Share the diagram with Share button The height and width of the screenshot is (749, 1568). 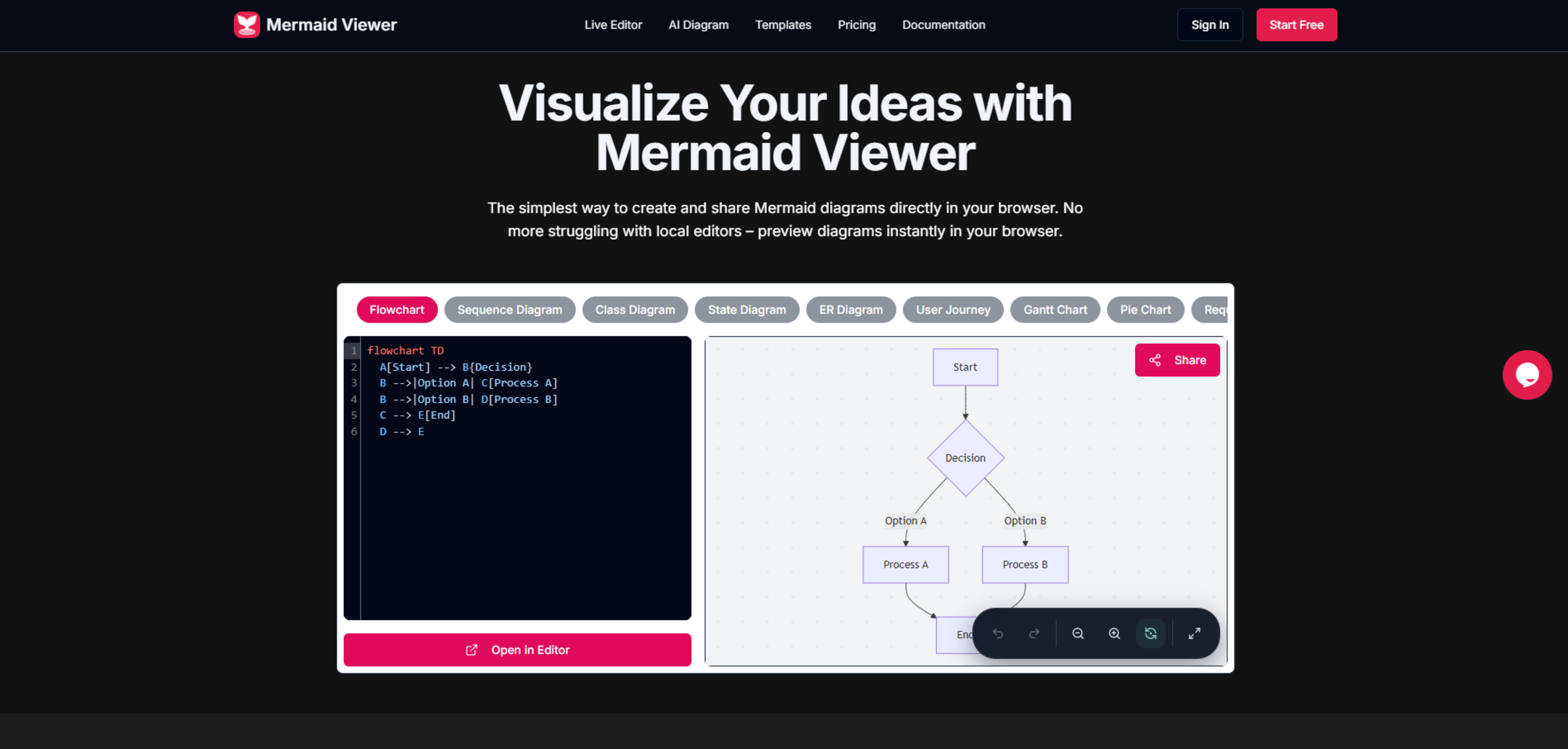tap(1177, 360)
